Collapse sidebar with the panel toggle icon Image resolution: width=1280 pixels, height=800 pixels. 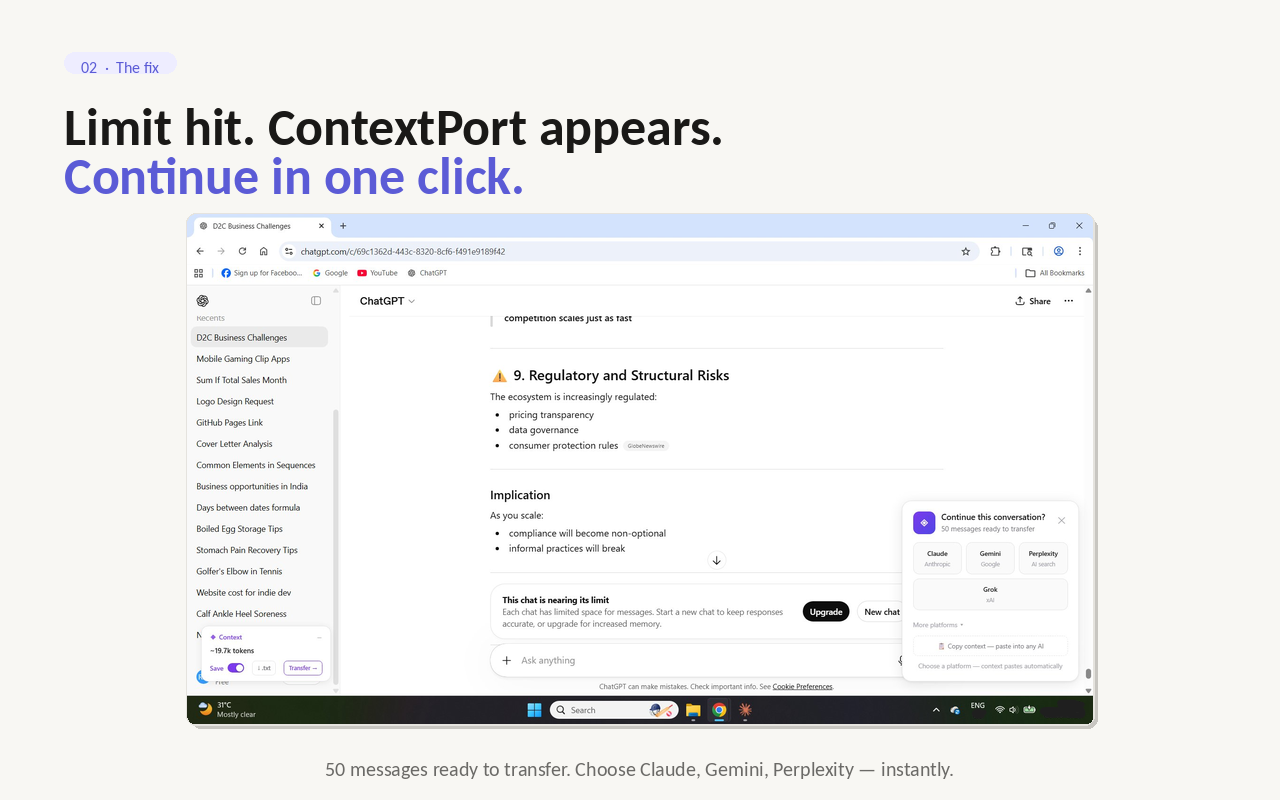[316, 301]
